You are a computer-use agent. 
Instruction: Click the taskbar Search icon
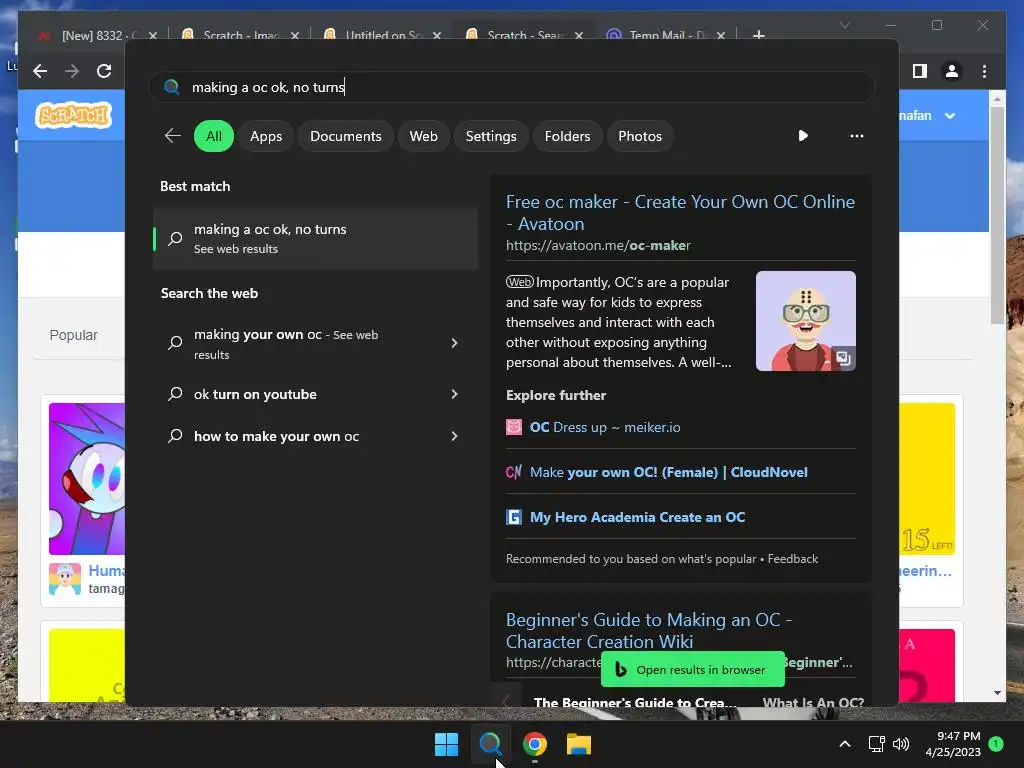pyautogui.click(x=490, y=744)
